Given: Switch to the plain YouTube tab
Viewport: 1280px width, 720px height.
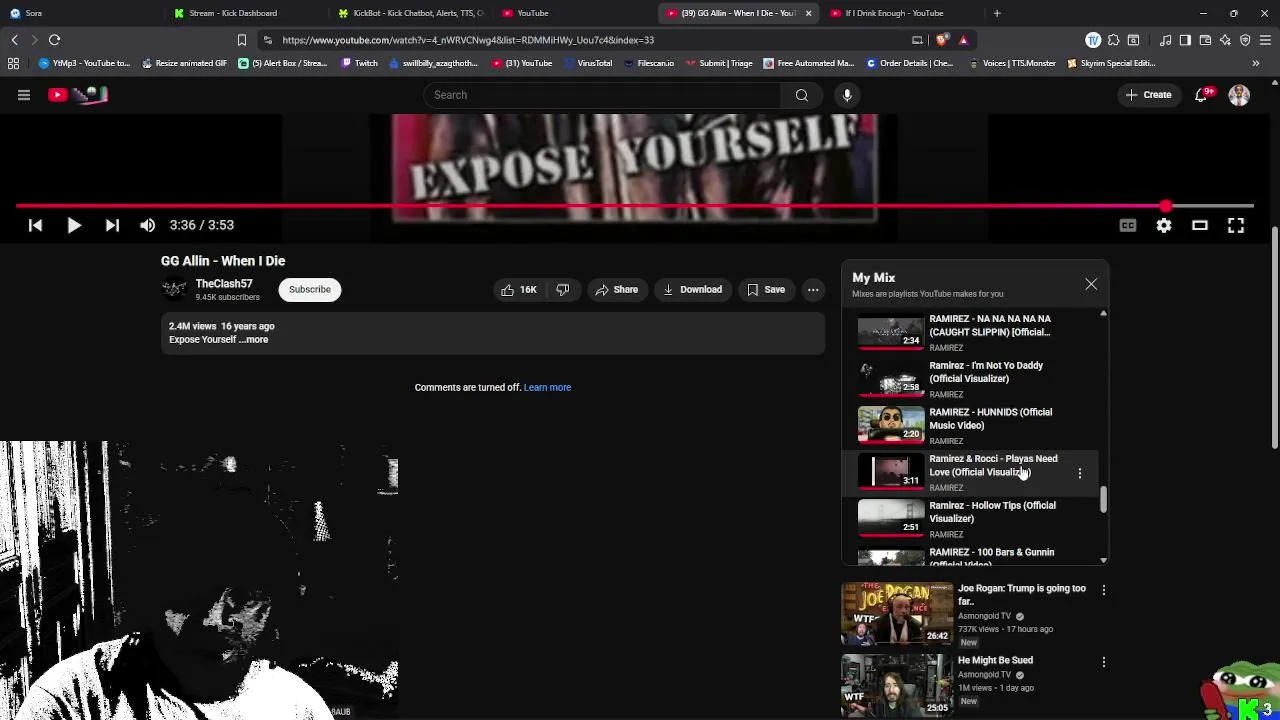Looking at the screenshot, I should coord(575,13).
